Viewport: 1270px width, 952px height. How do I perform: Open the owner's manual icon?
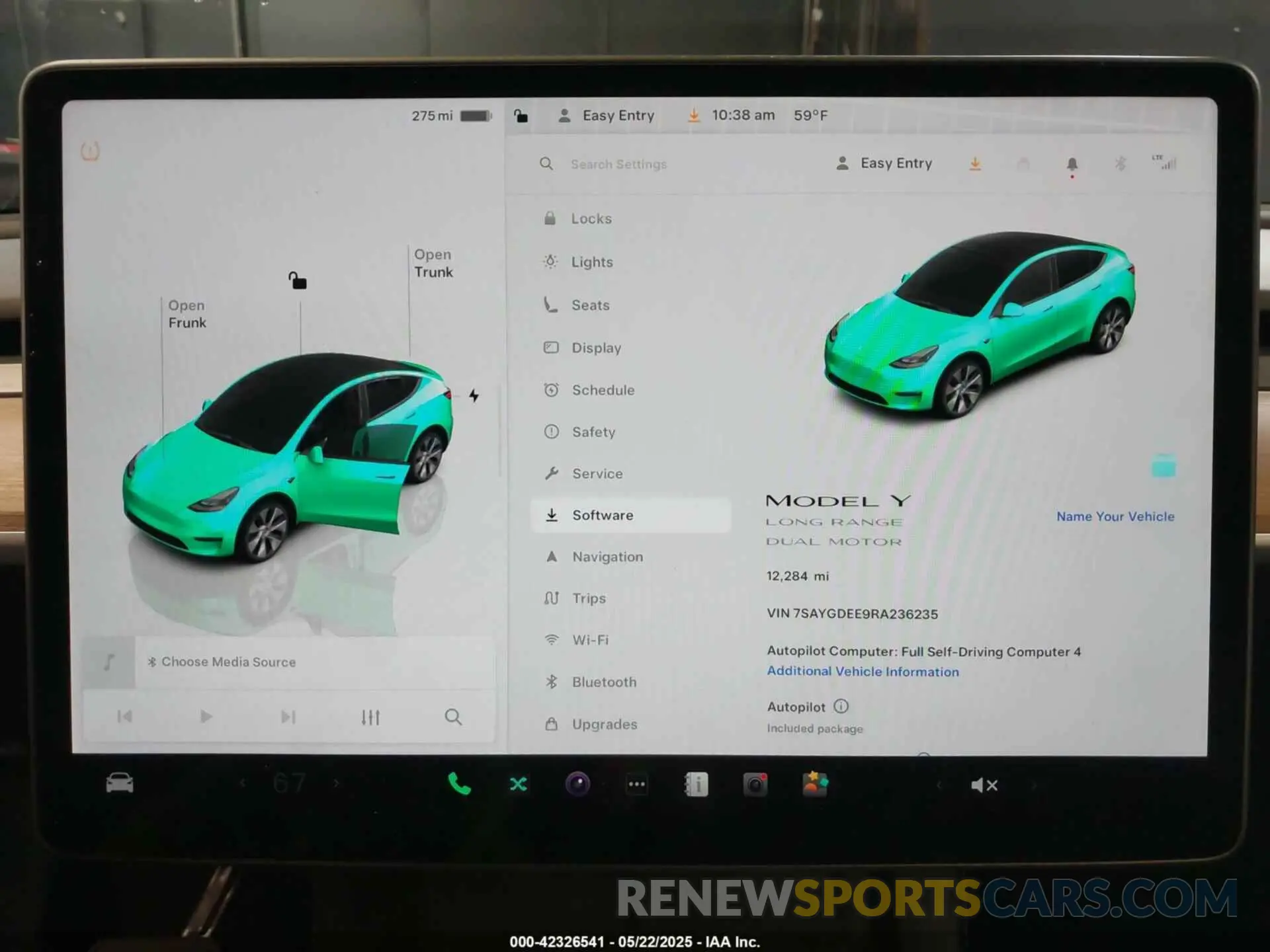click(x=696, y=785)
